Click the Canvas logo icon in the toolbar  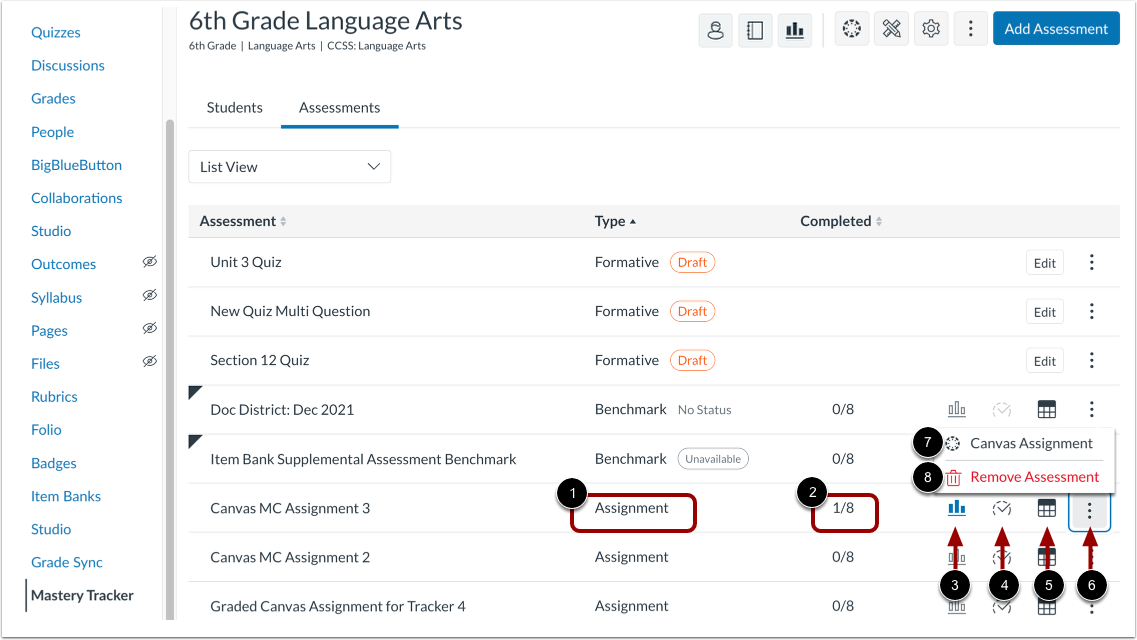(x=851, y=29)
